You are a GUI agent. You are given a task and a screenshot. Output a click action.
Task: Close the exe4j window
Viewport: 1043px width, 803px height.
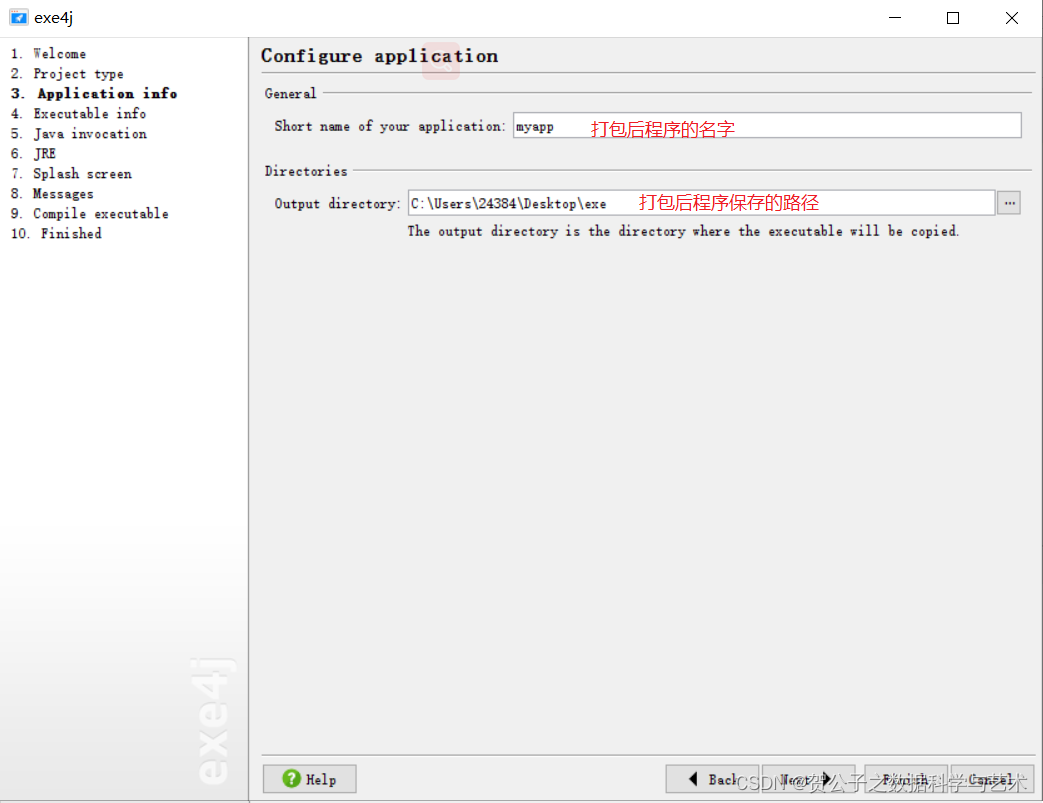pyautogui.click(x=1012, y=18)
